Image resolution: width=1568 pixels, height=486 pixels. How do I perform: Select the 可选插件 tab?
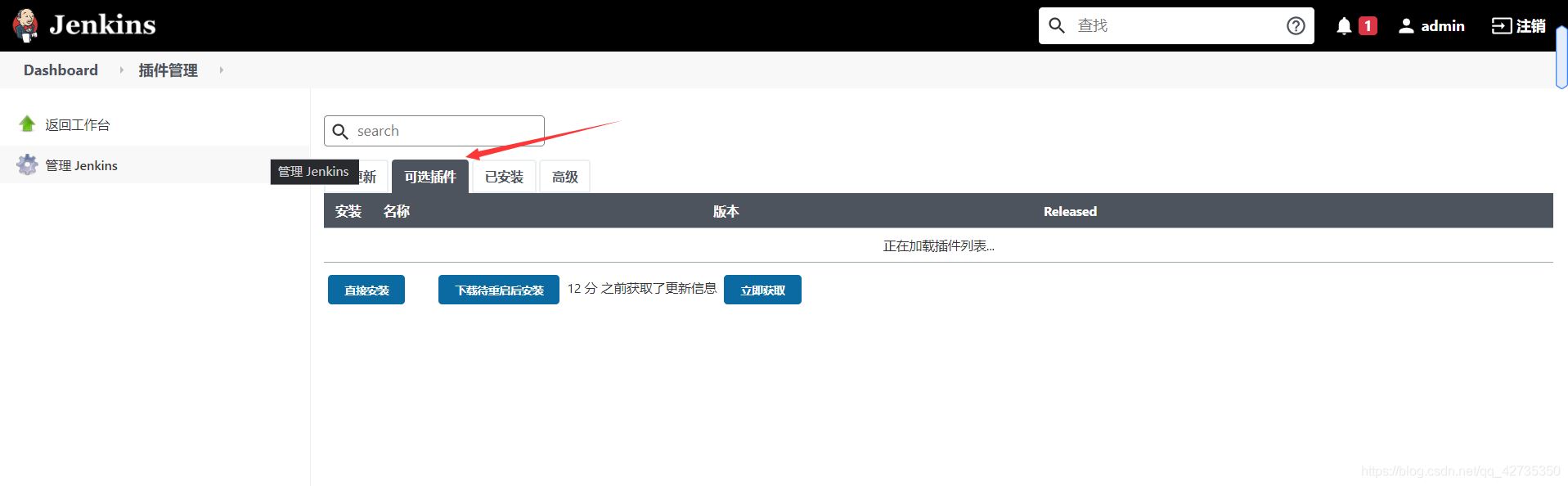click(430, 177)
